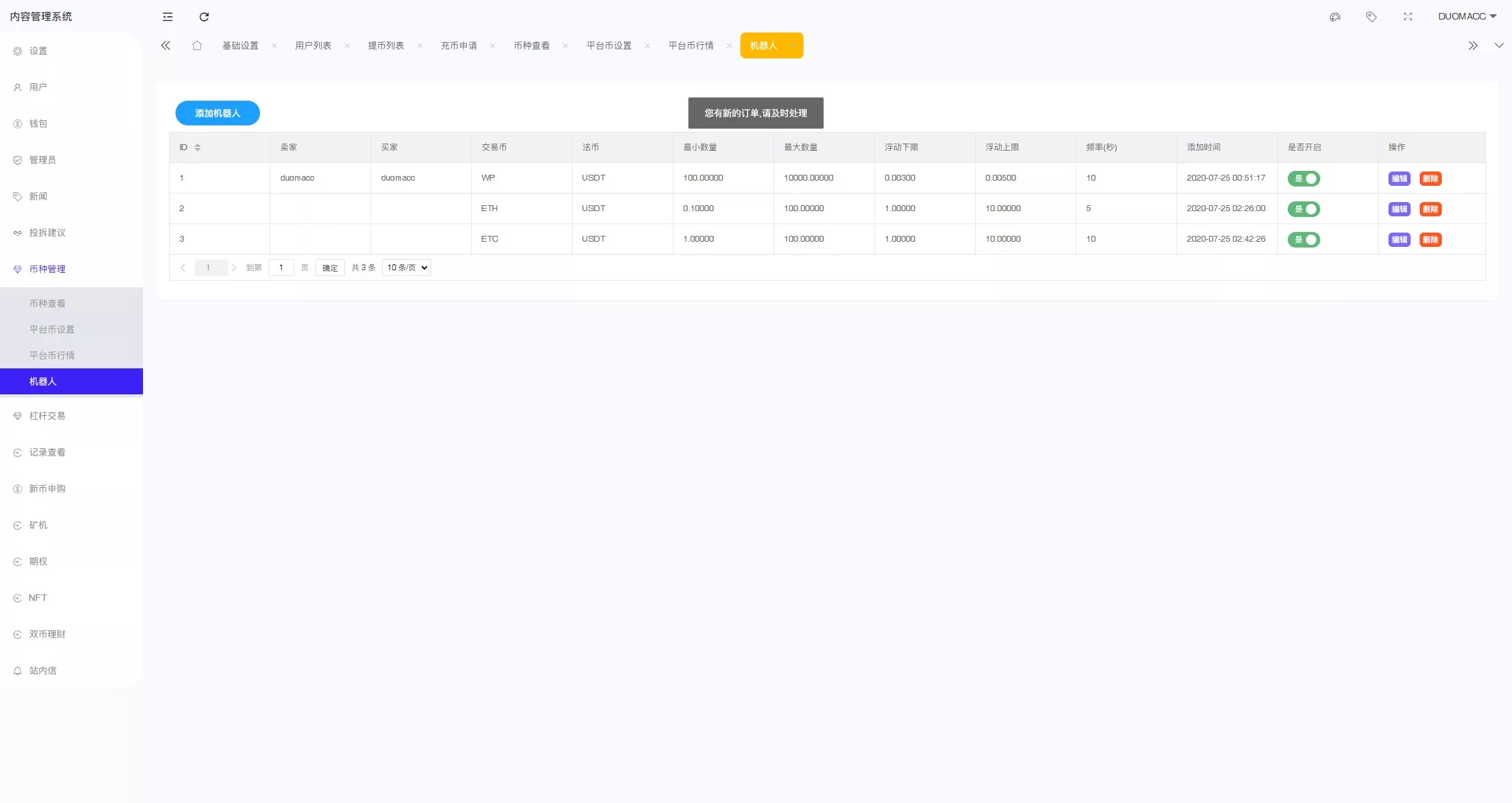Screen dimensions: 1512x803
Task: Click the sidebar collapse menu icon
Action: coord(168,17)
